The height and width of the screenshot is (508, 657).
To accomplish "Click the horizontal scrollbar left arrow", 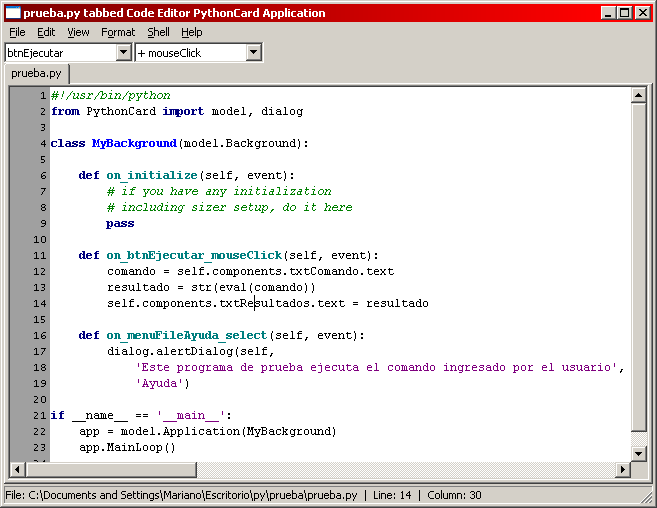I will [17, 469].
